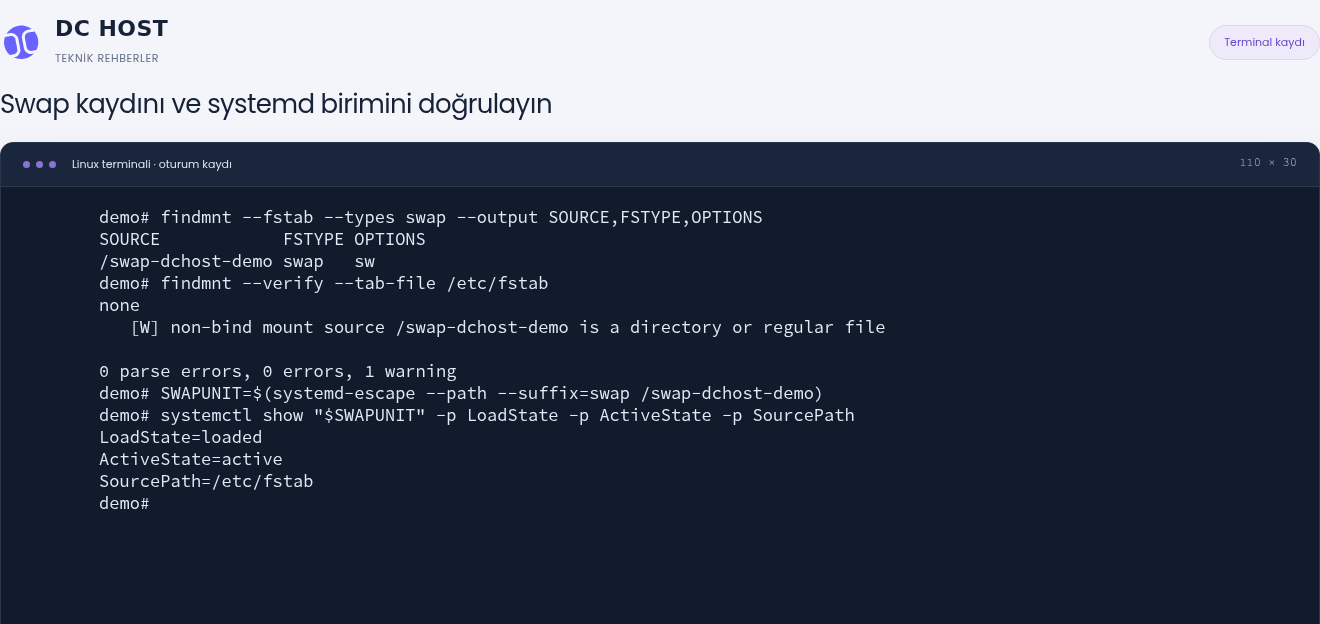Click the SourcePath=/etc/fstab output line
This screenshot has width=1320, height=624.
pyautogui.click(x=206, y=481)
